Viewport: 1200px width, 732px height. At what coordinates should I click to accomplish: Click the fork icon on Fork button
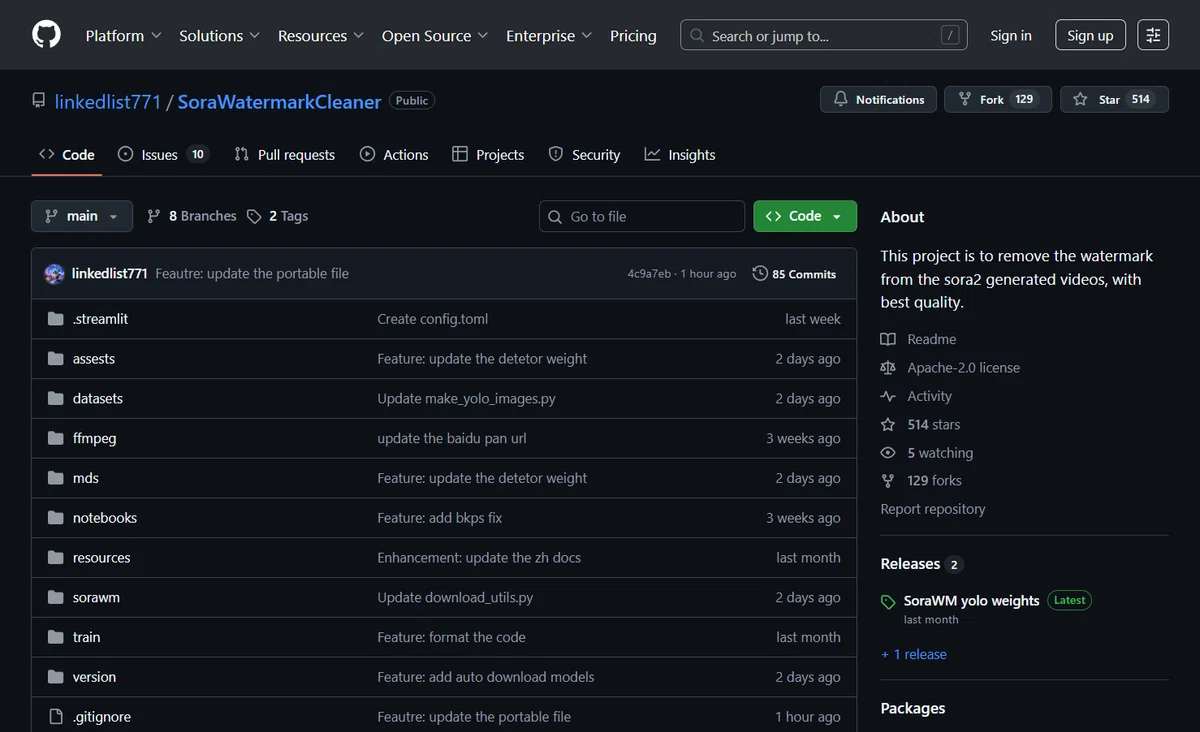click(x=965, y=99)
